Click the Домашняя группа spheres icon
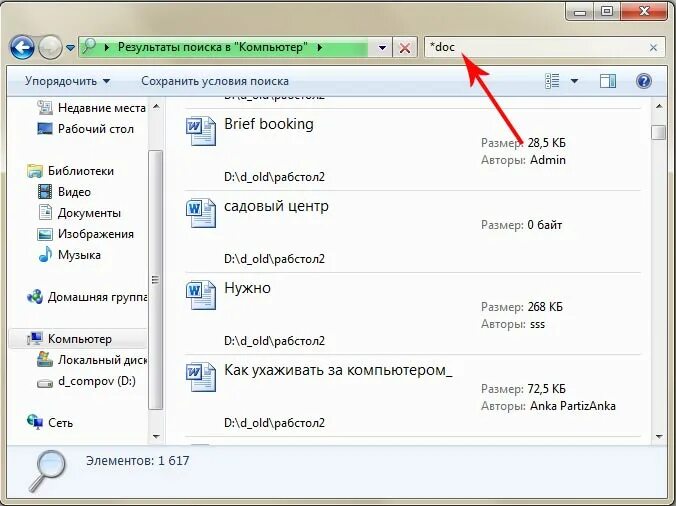This screenshot has width=676, height=506. tap(35, 297)
